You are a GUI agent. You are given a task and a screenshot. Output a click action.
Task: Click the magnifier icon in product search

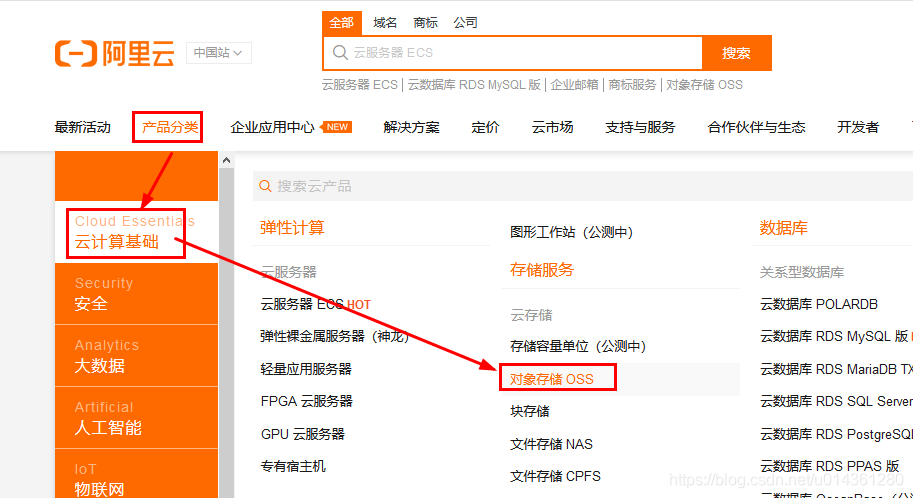tap(265, 186)
